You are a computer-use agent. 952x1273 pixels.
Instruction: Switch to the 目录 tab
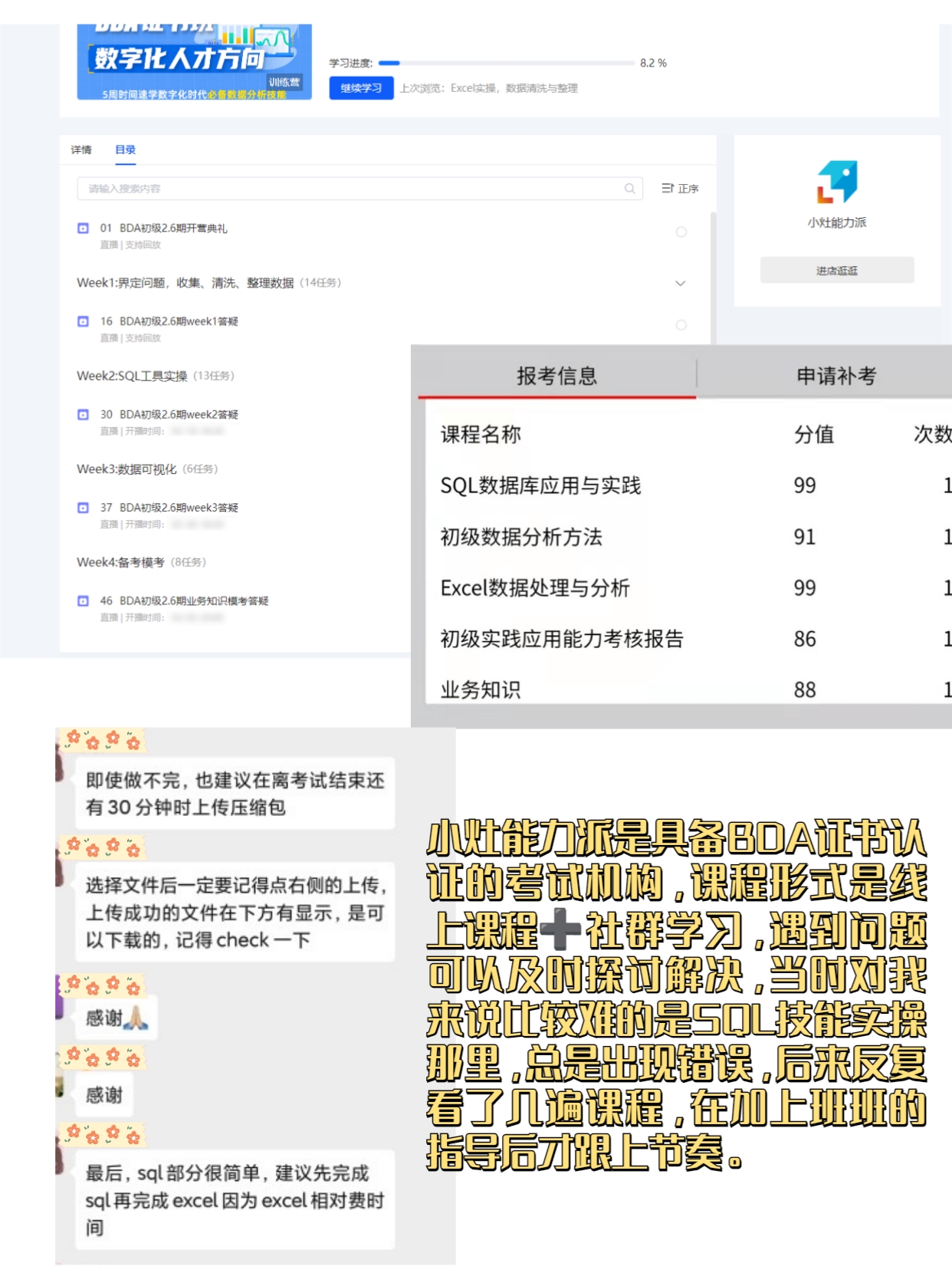[x=125, y=150]
